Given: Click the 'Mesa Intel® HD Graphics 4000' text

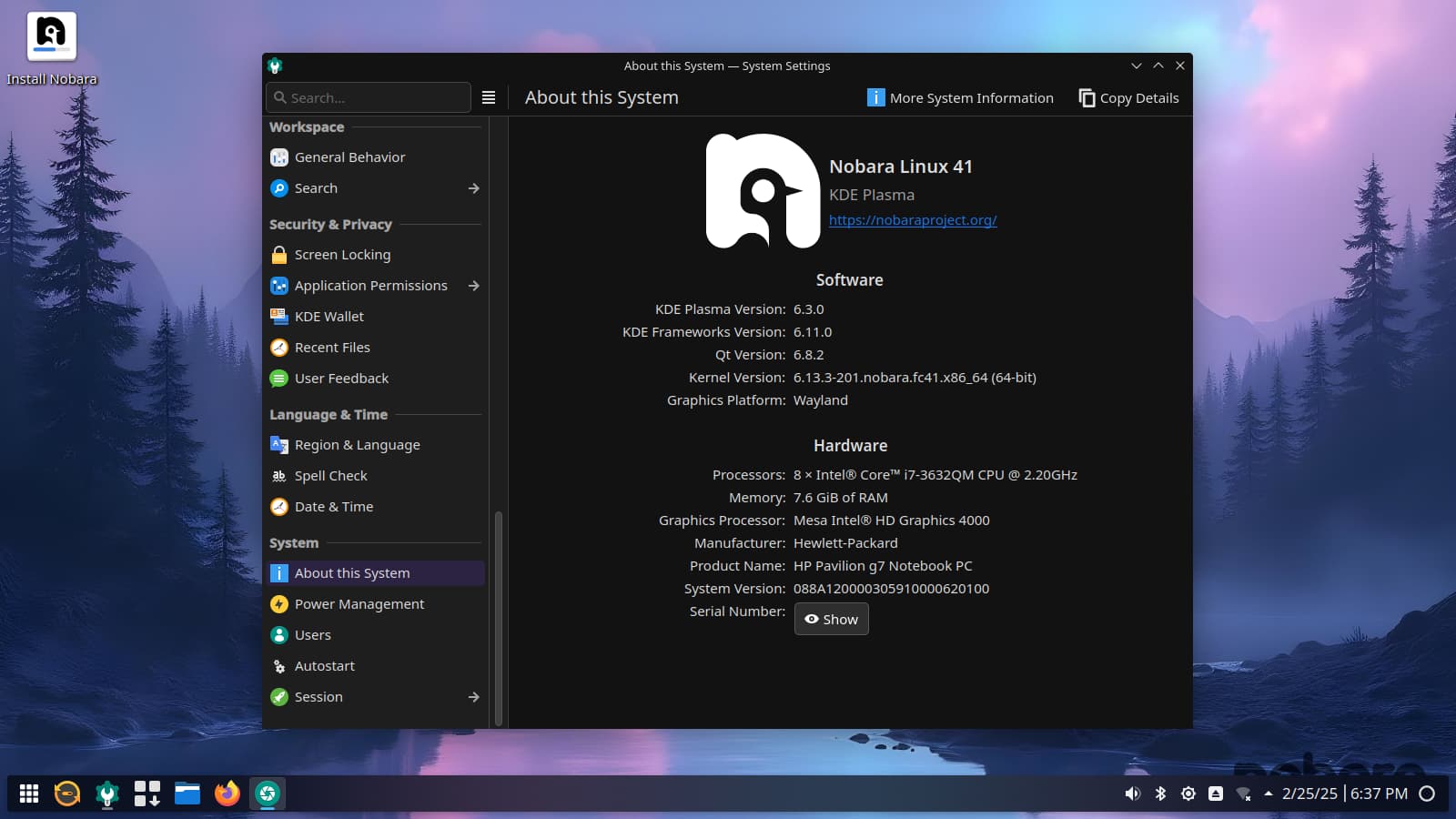Looking at the screenshot, I should tap(892, 521).
